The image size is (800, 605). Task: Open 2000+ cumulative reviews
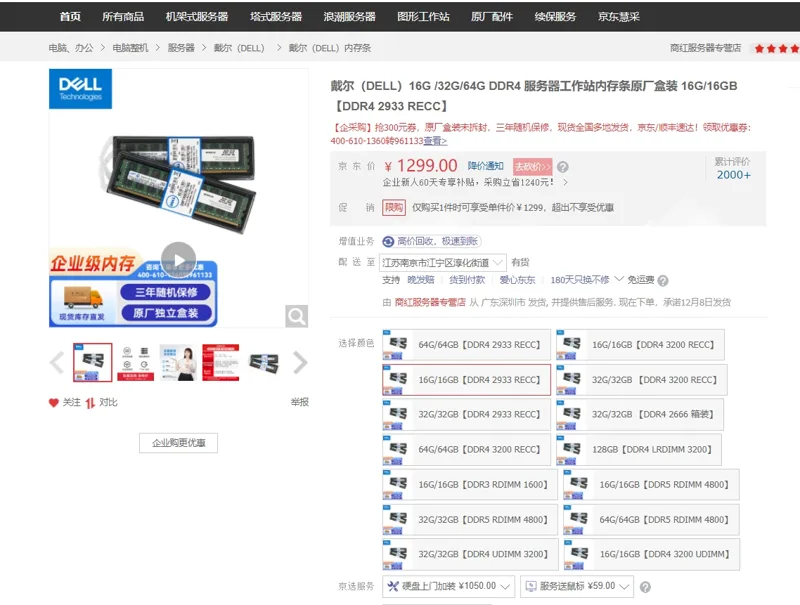pyautogui.click(x=733, y=175)
